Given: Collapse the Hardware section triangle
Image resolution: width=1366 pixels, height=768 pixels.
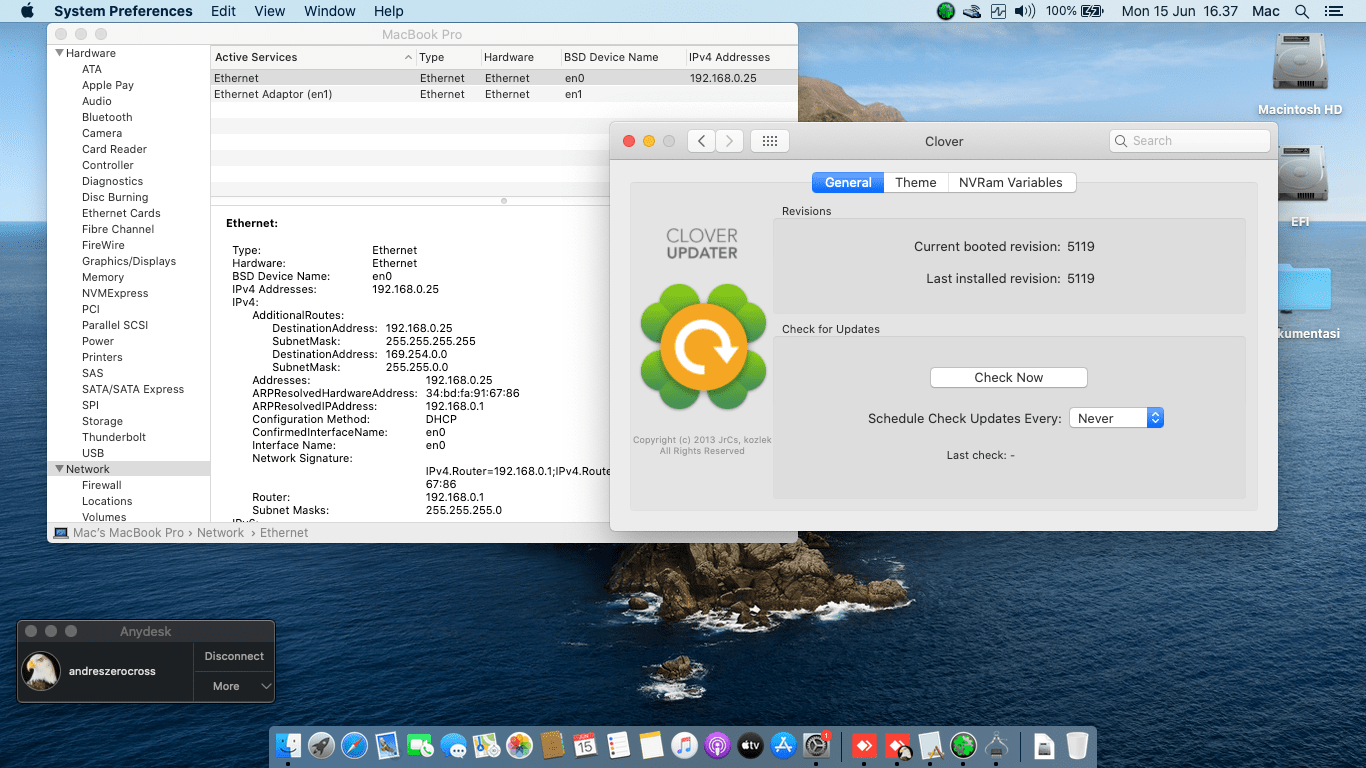Looking at the screenshot, I should [59, 53].
